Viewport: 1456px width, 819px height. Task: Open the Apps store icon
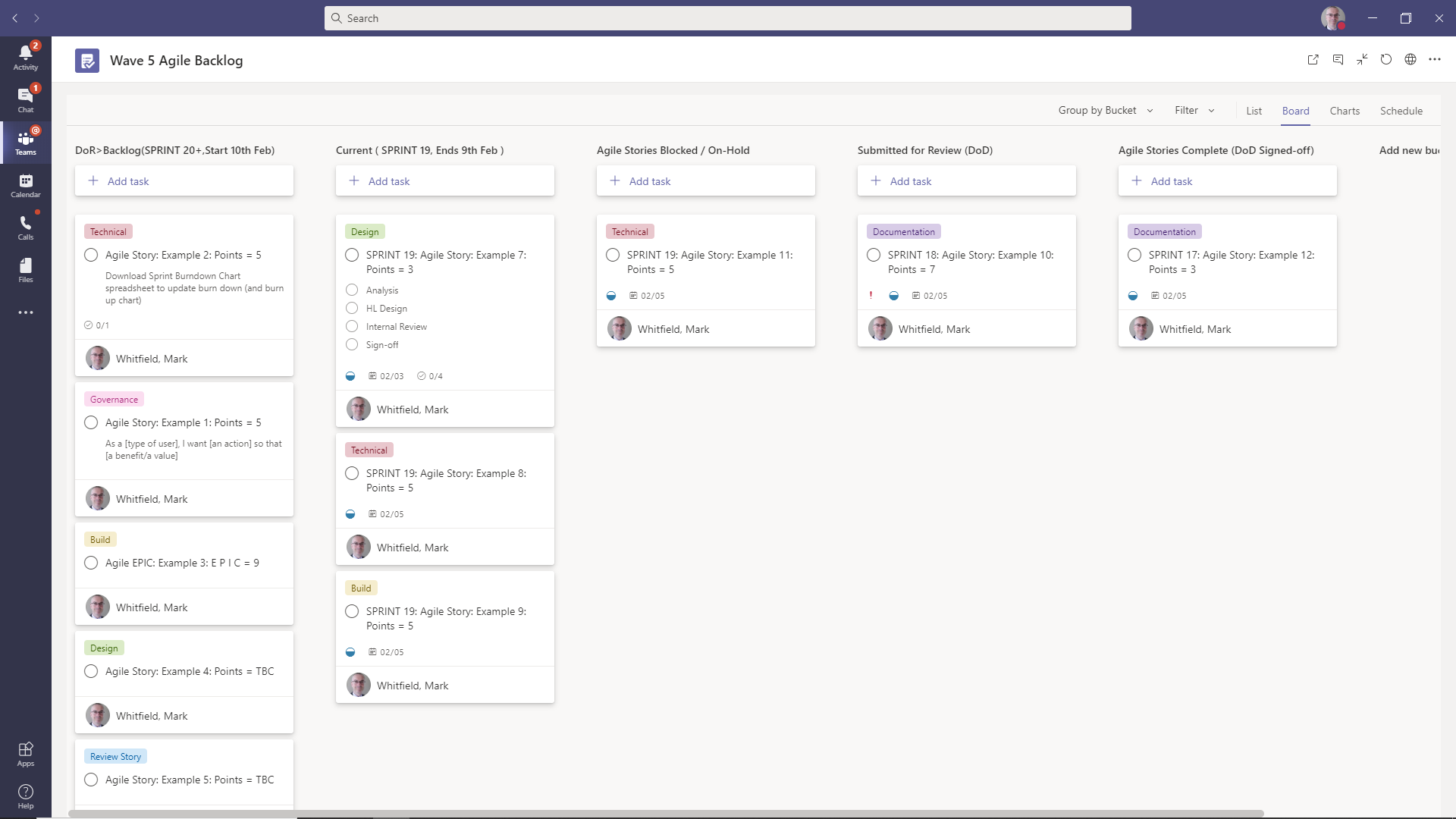[x=25, y=754]
